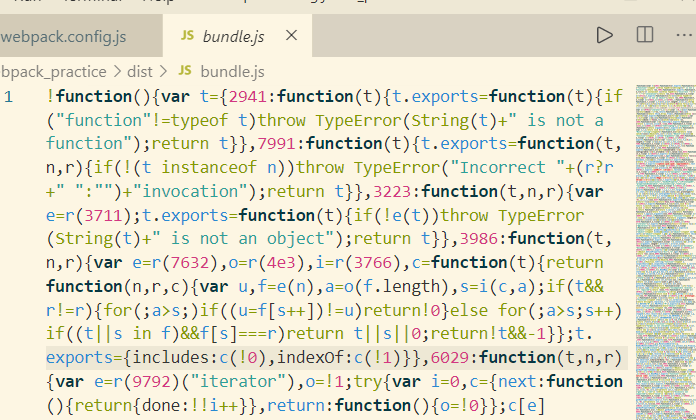Click the number 7632 in the code
696x420 pixels.
pos(190,263)
